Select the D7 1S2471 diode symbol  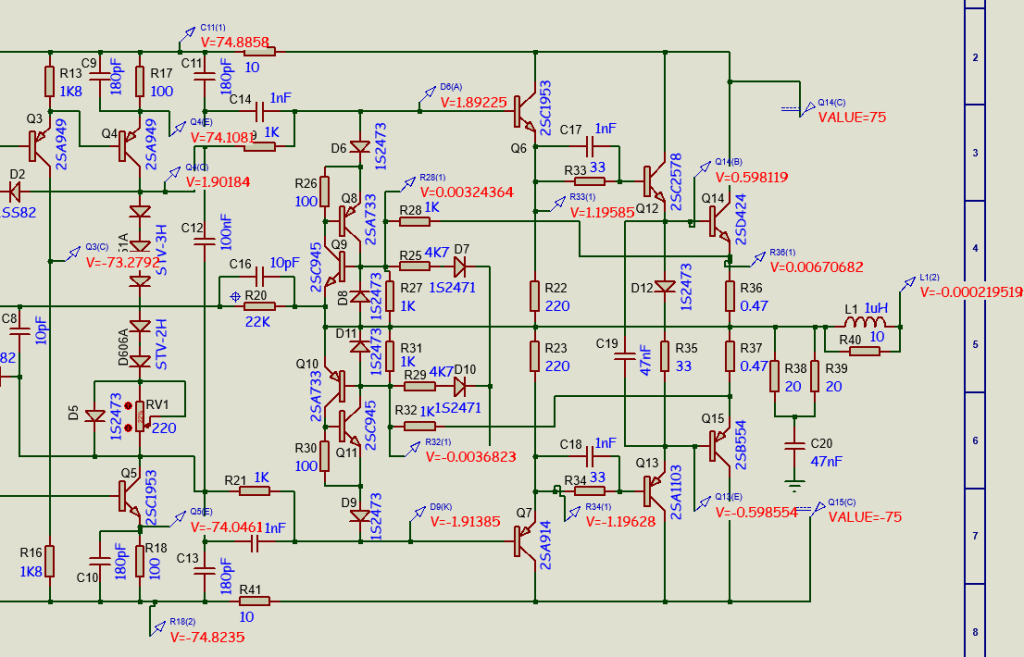[x=461, y=267]
